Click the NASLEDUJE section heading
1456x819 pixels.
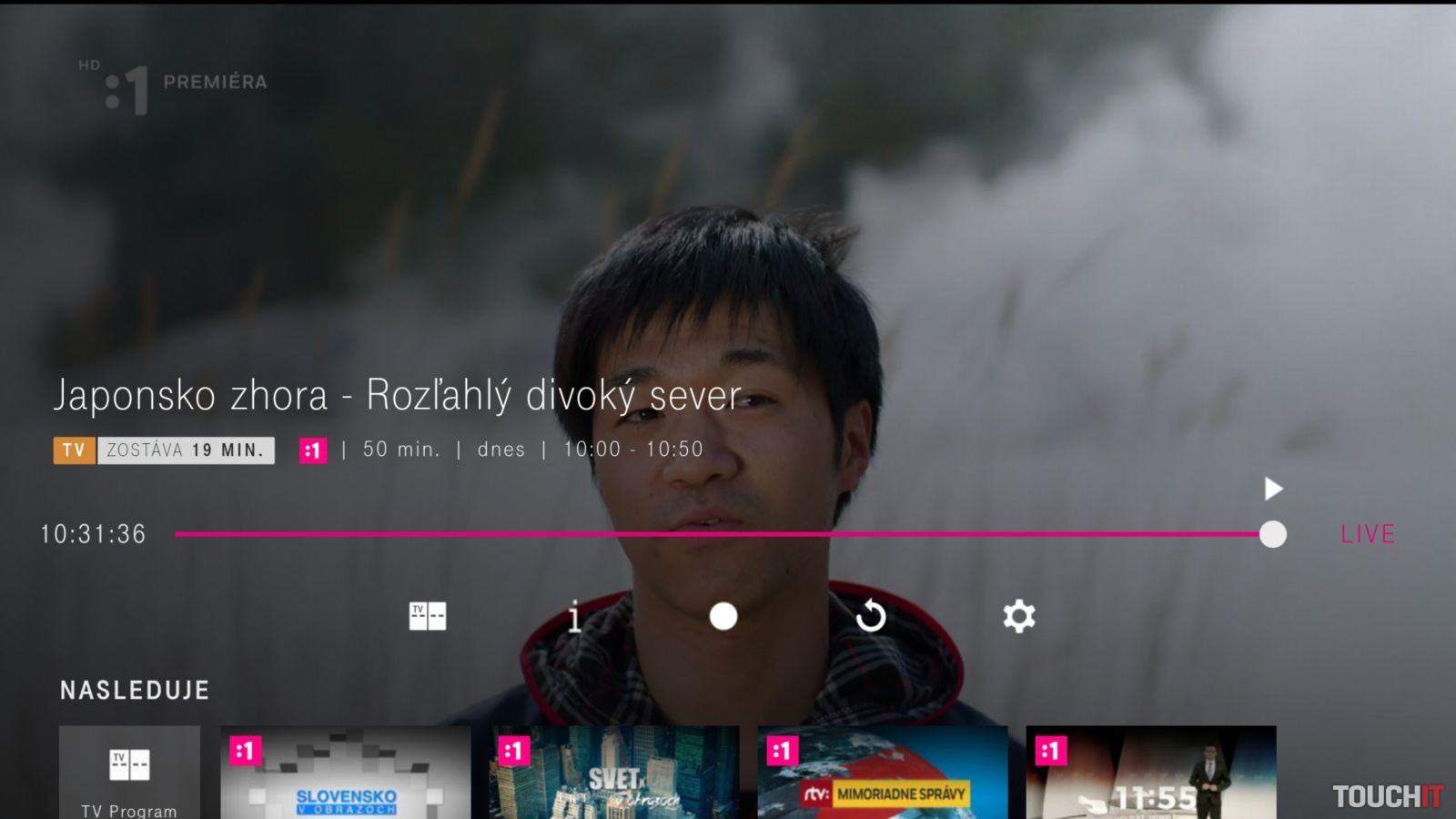135,691
